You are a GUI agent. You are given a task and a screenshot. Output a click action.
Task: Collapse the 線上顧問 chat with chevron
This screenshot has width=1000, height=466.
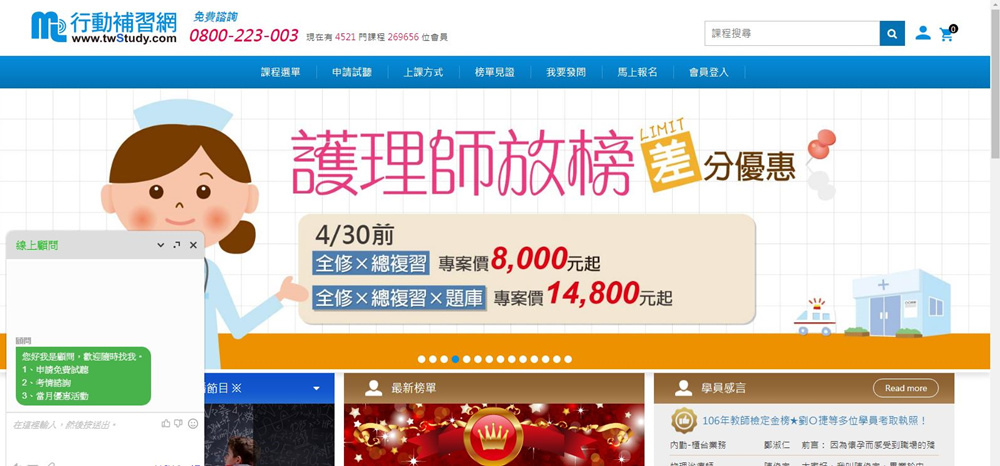pos(161,245)
